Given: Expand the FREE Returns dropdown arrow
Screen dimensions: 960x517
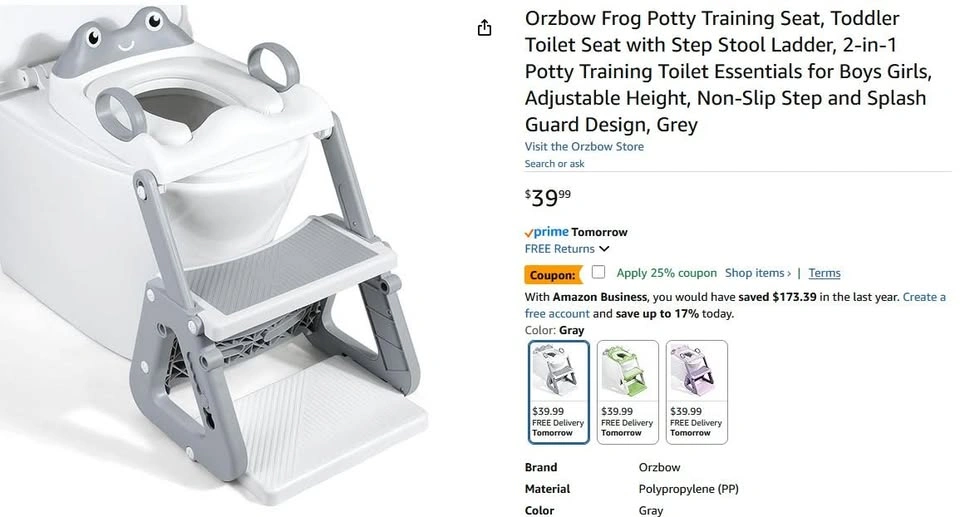Looking at the screenshot, I should pyautogui.click(x=604, y=249).
